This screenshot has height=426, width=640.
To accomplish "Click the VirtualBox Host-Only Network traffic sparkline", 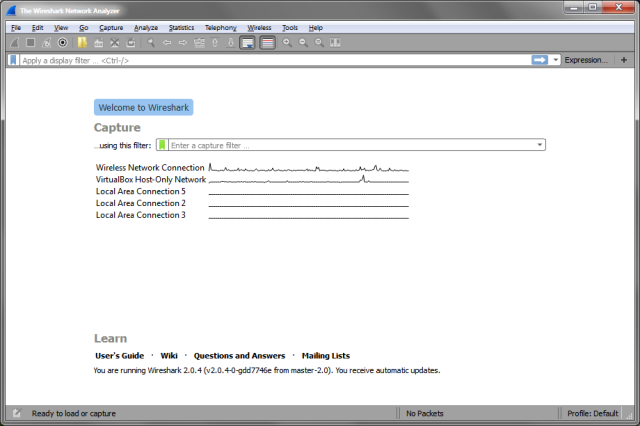I will [x=309, y=179].
